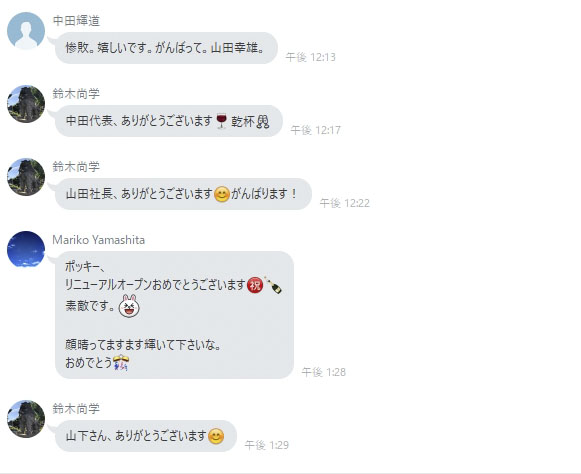The height and width of the screenshot is (474, 581).
Task: Click 中田輝道's default silhouette avatar
Action: tap(26, 30)
